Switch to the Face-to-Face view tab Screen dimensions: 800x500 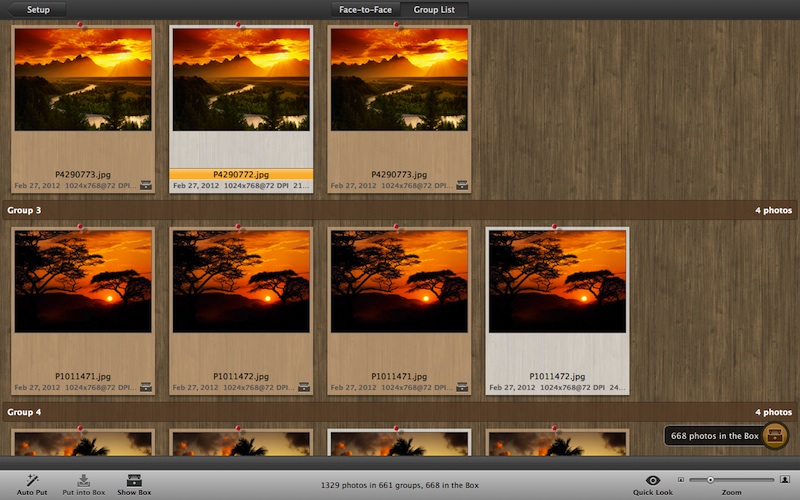365,9
